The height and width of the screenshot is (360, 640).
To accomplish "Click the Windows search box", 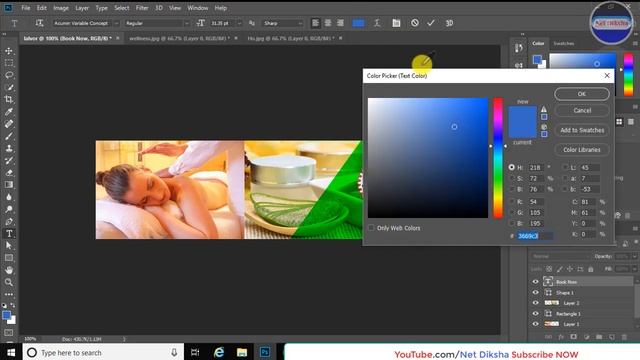I will 103,352.
